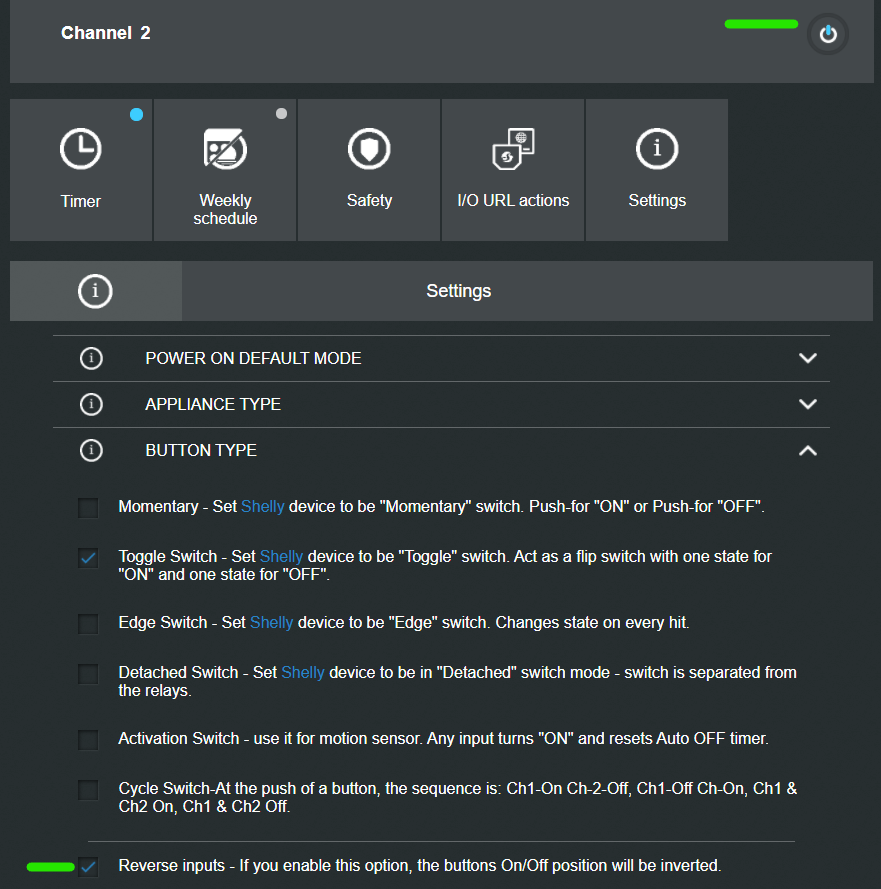Click the Shelly link in Toggle Switch description

(x=282, y=556)
